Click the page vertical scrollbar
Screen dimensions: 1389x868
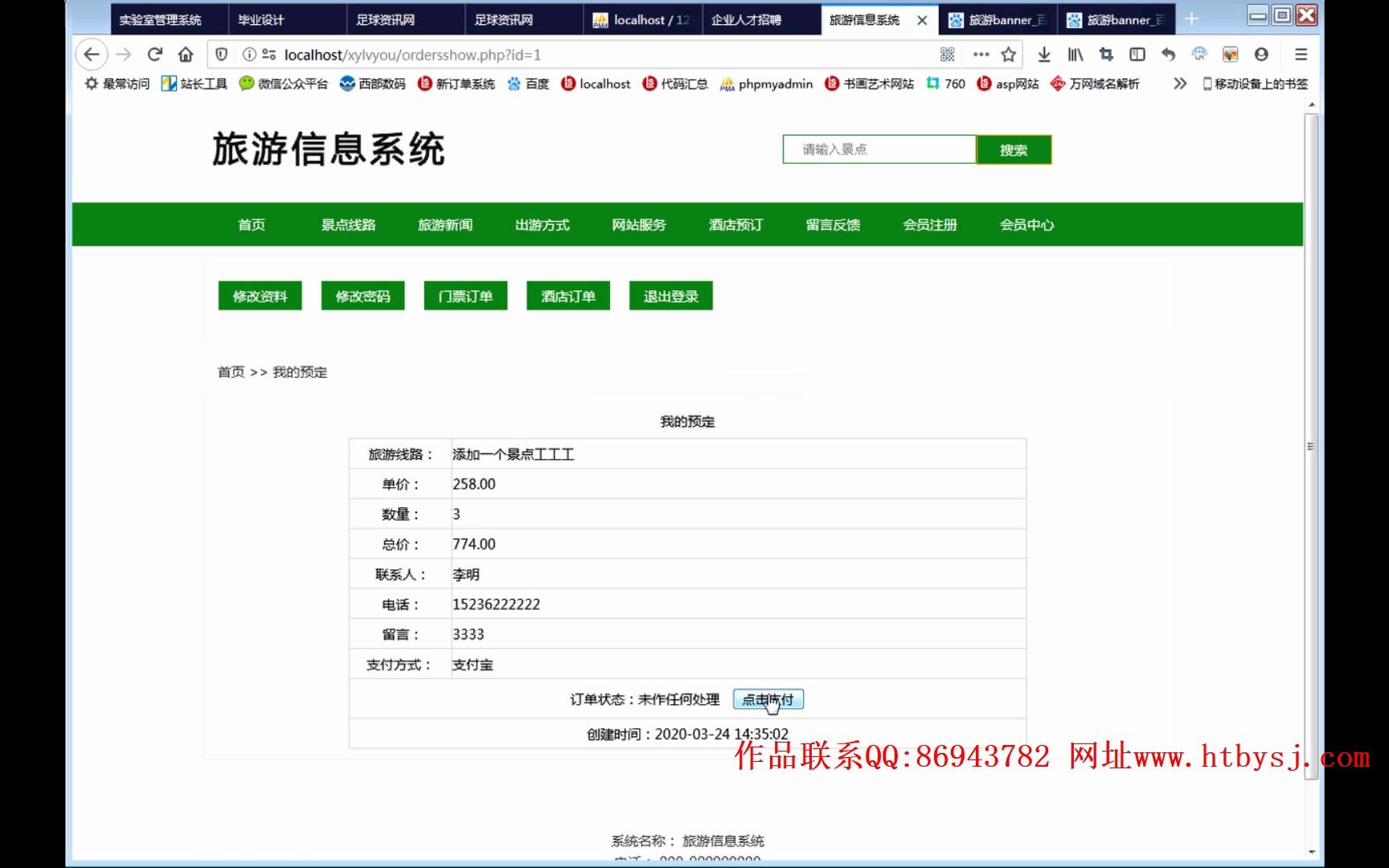click(x=1311, y=446)
